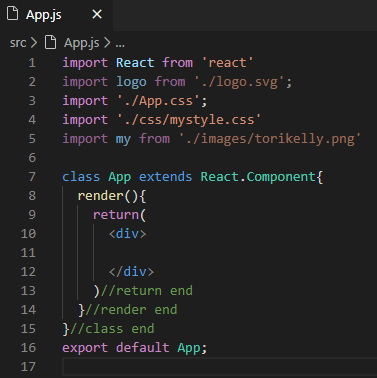This screenshot has width=377, height=378.
Task: Place cursor on empty line 17
Action: (219, 367)
